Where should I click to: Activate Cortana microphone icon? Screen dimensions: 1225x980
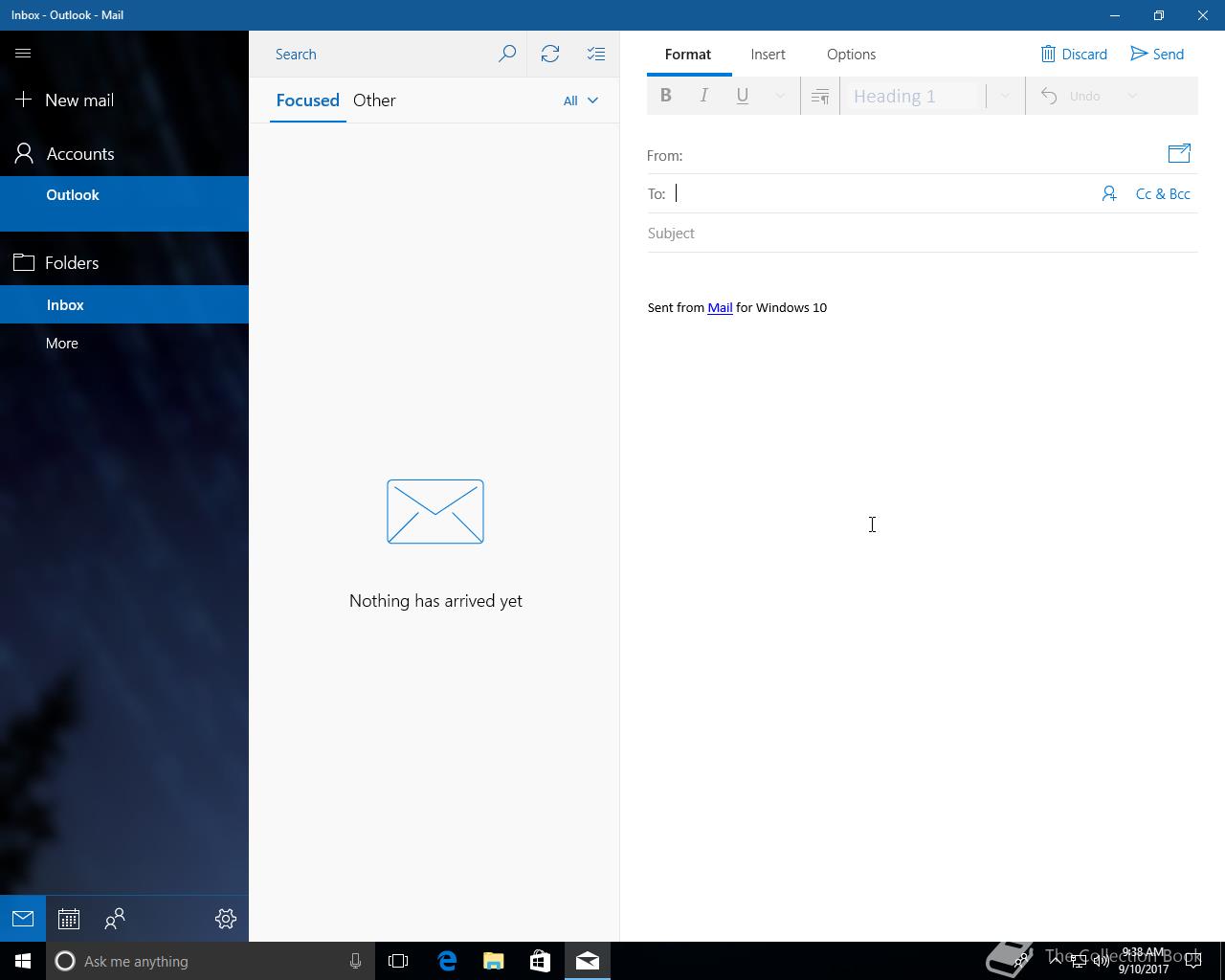pyautogui.click(x=355, y=961)
